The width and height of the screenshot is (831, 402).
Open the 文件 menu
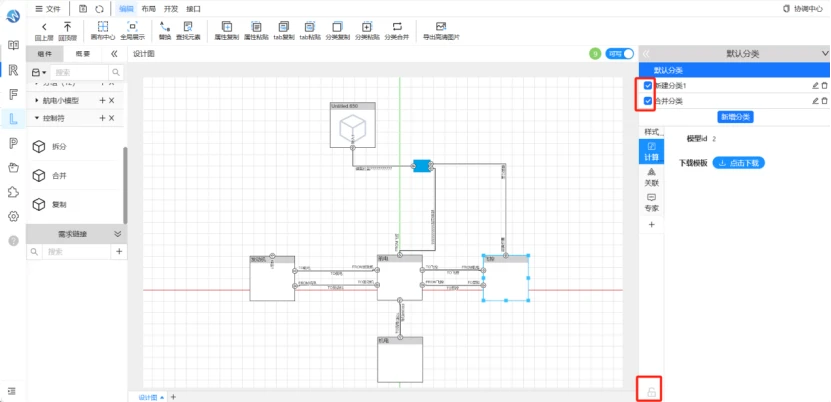(x=48, y=8)
